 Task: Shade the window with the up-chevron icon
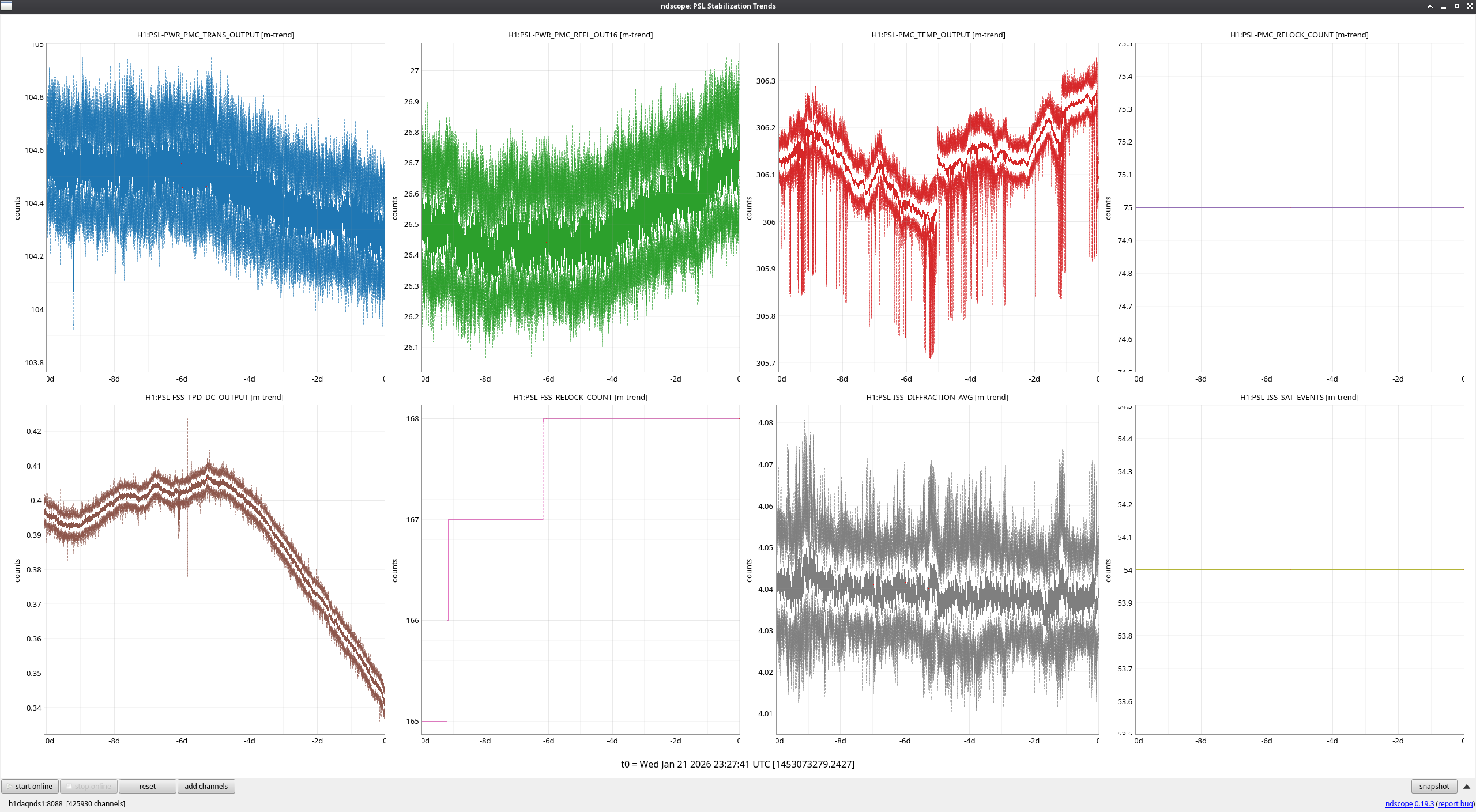click(1430, 6)
